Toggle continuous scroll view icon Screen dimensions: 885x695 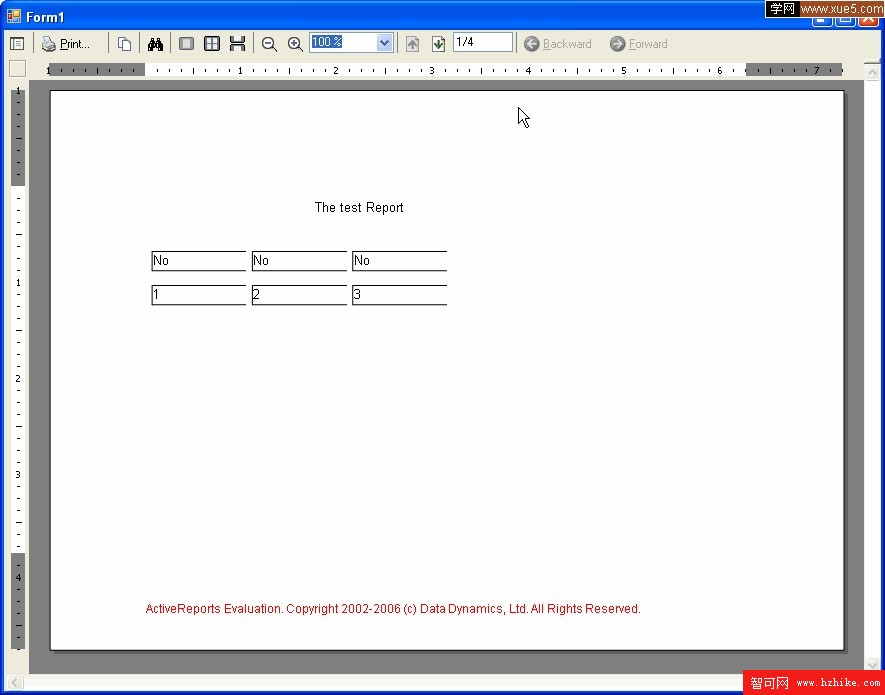pos(237,43)
